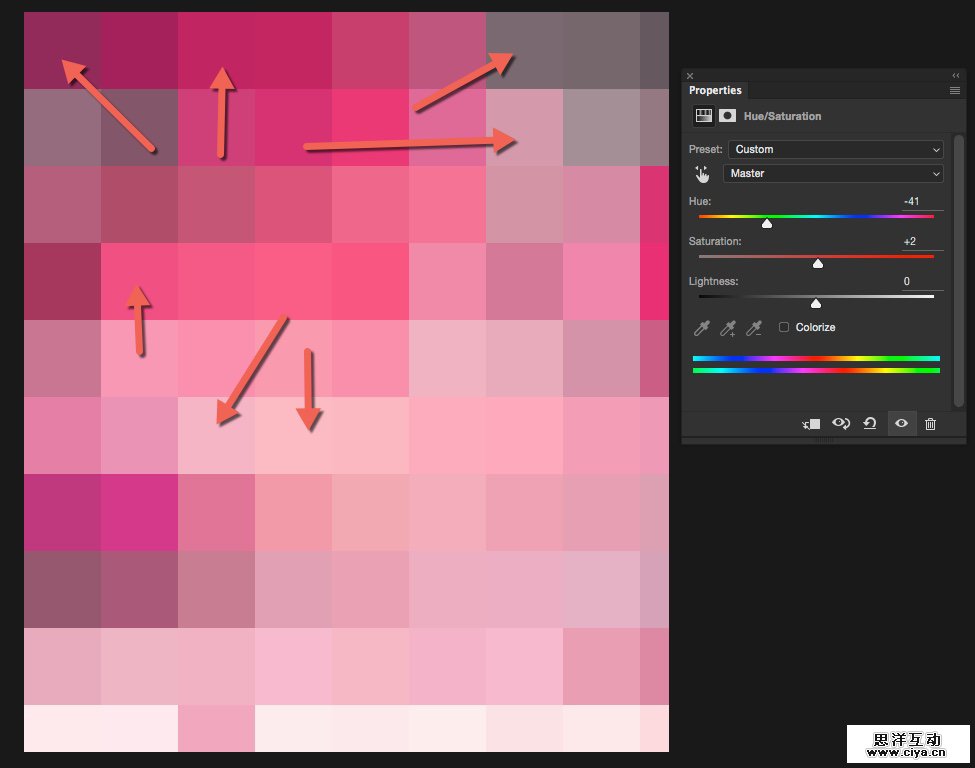Toggle adjustment layer visibility eye
Image resolution: width=975 pixels, height=768 pixels.
click(x=901, y=424)
